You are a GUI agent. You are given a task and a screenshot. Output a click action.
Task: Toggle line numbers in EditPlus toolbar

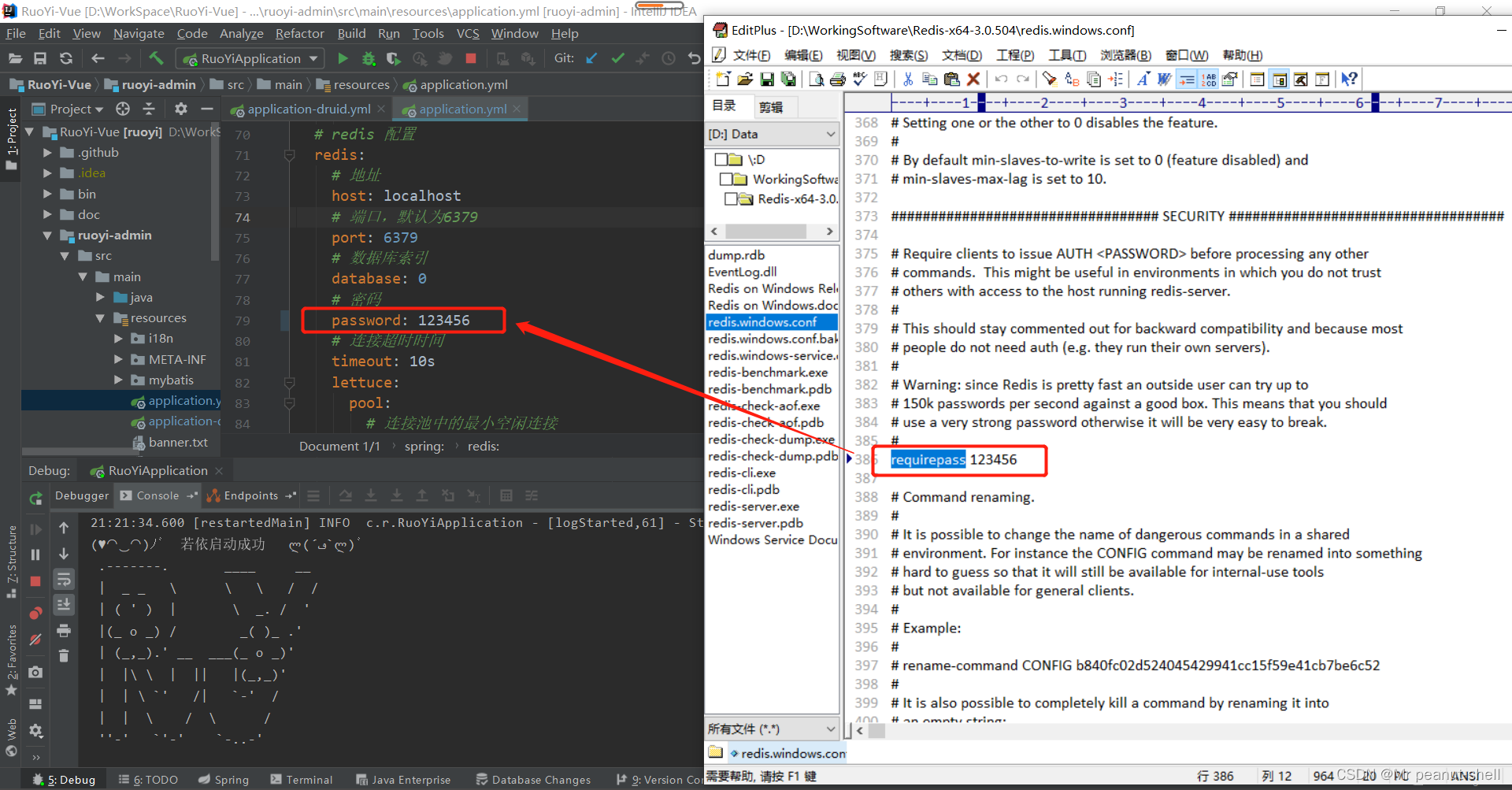pos(1209,79)
